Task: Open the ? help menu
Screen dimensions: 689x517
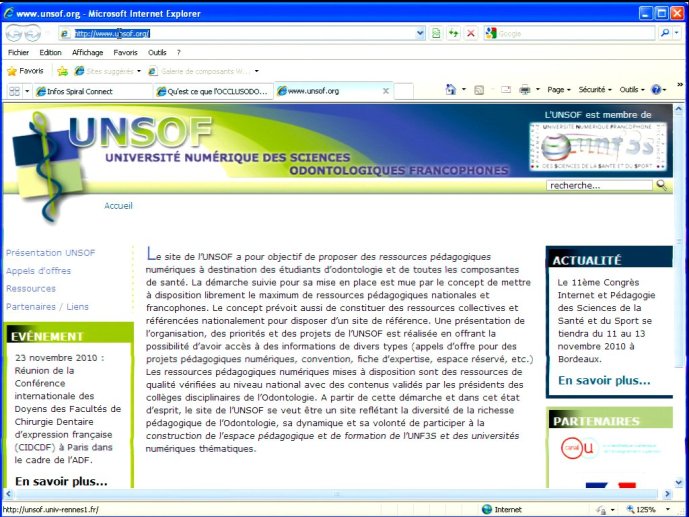Action: 178,52
